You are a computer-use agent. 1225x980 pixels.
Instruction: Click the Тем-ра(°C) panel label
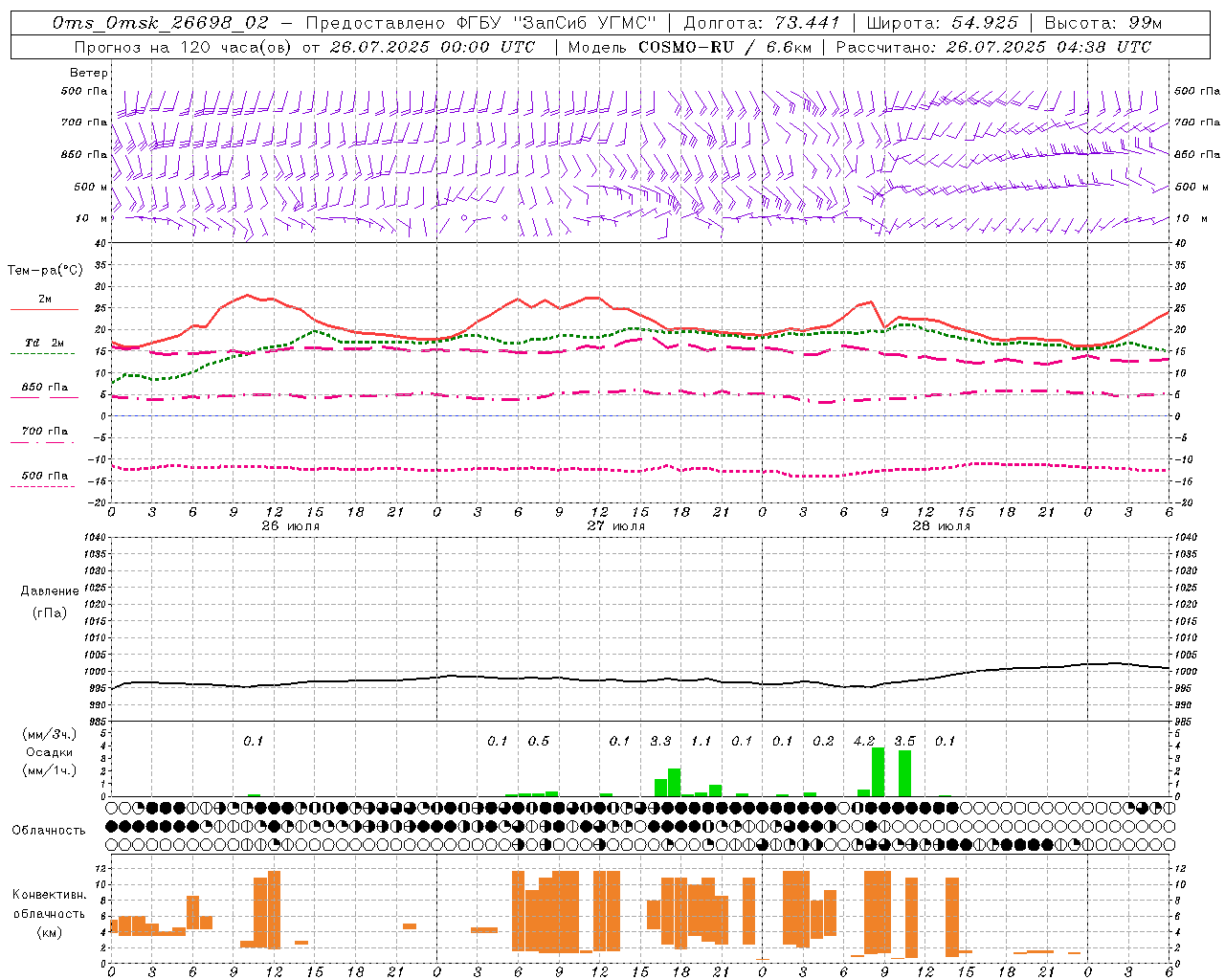coord(45,271)
